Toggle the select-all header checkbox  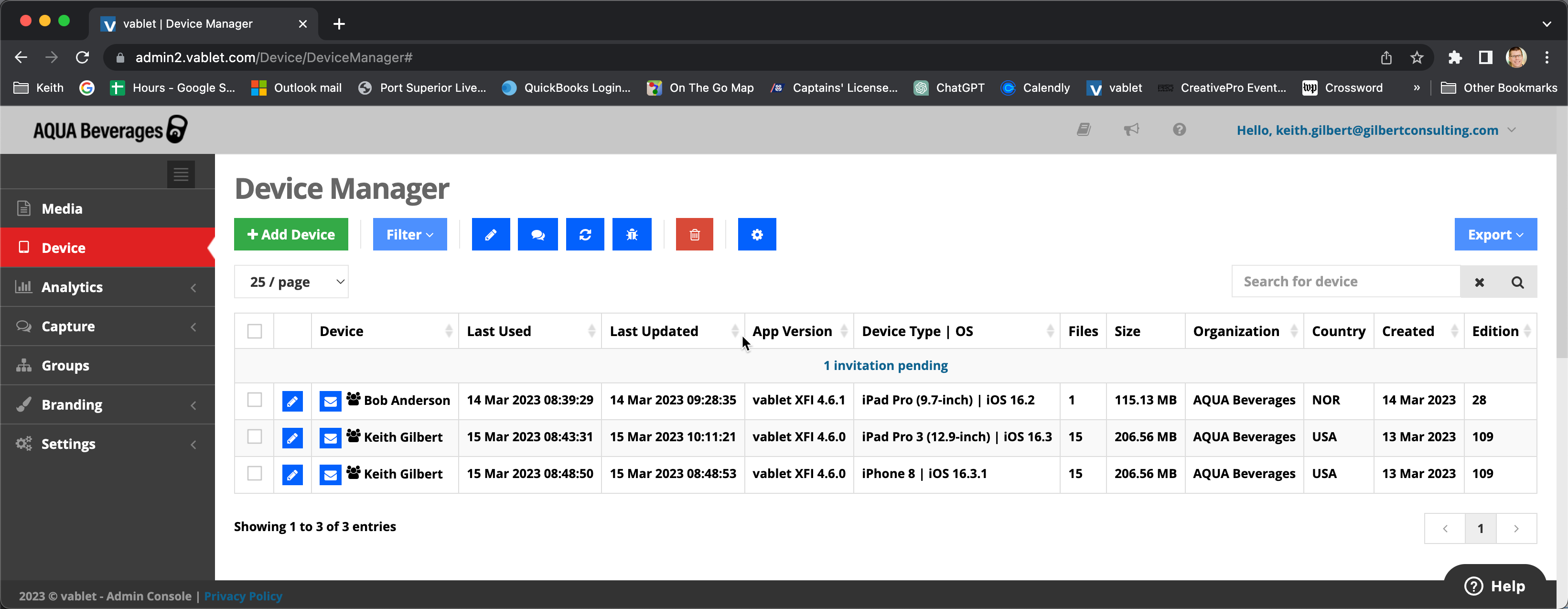tap(255, 331)
